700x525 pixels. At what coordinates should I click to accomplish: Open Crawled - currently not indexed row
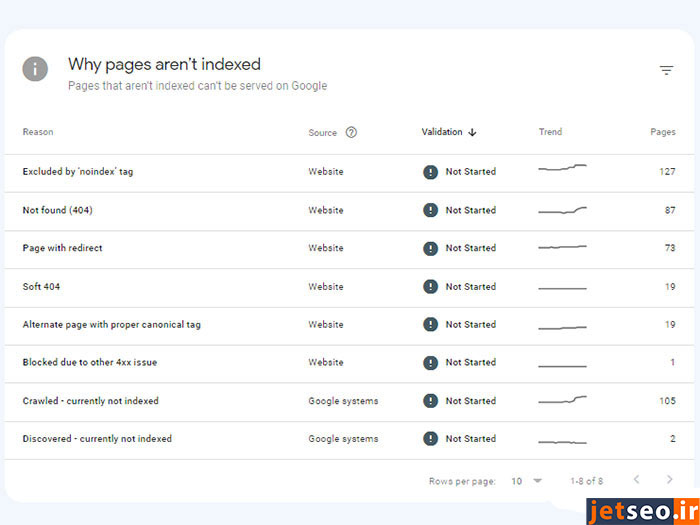pos(90,401)
